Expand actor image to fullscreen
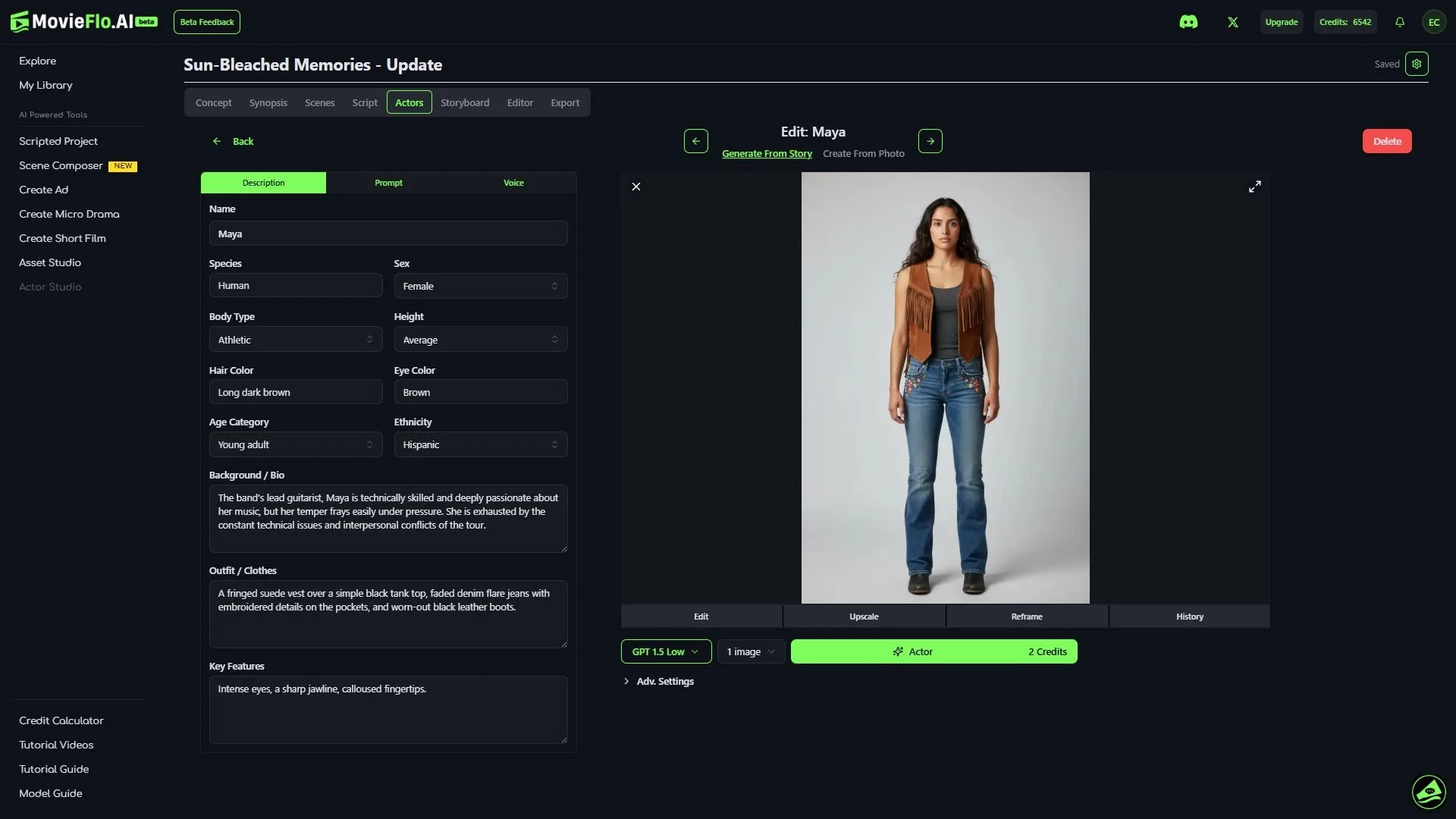The image size is (1456, 819). click(x=1255, y=187)
